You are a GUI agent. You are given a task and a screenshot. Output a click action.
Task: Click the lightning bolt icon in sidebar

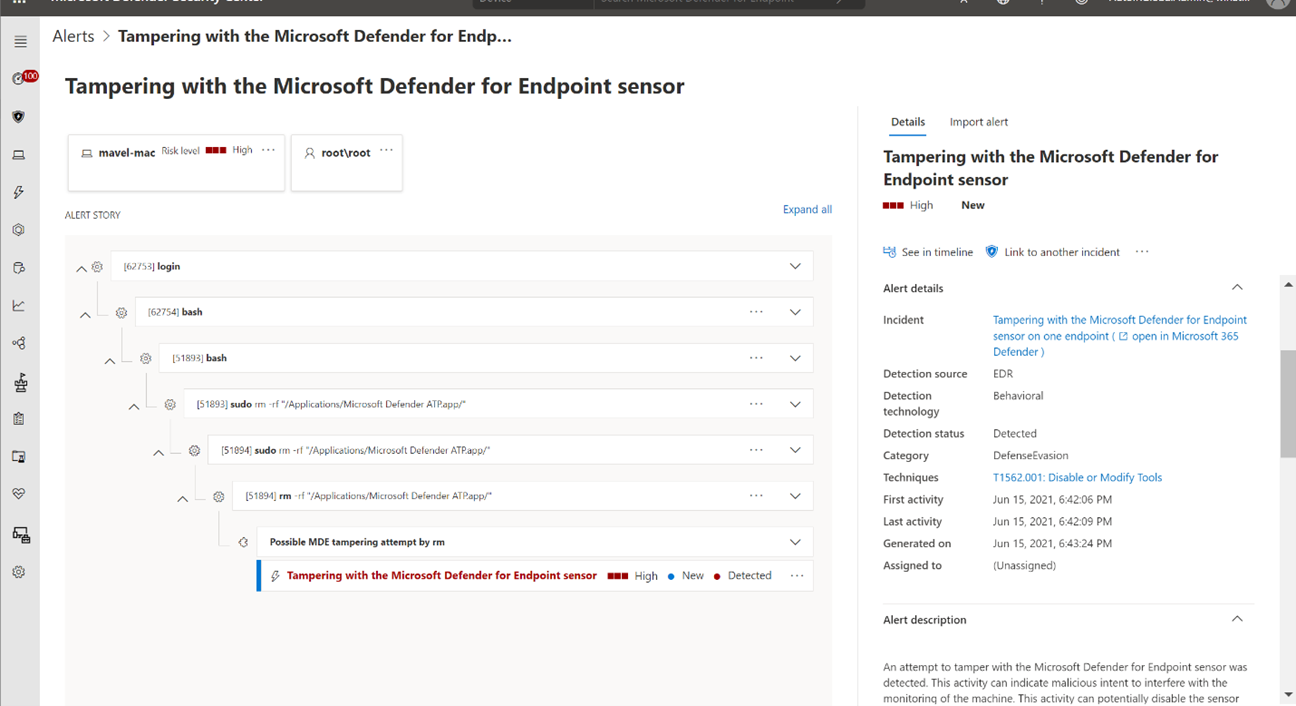point(19,193)
